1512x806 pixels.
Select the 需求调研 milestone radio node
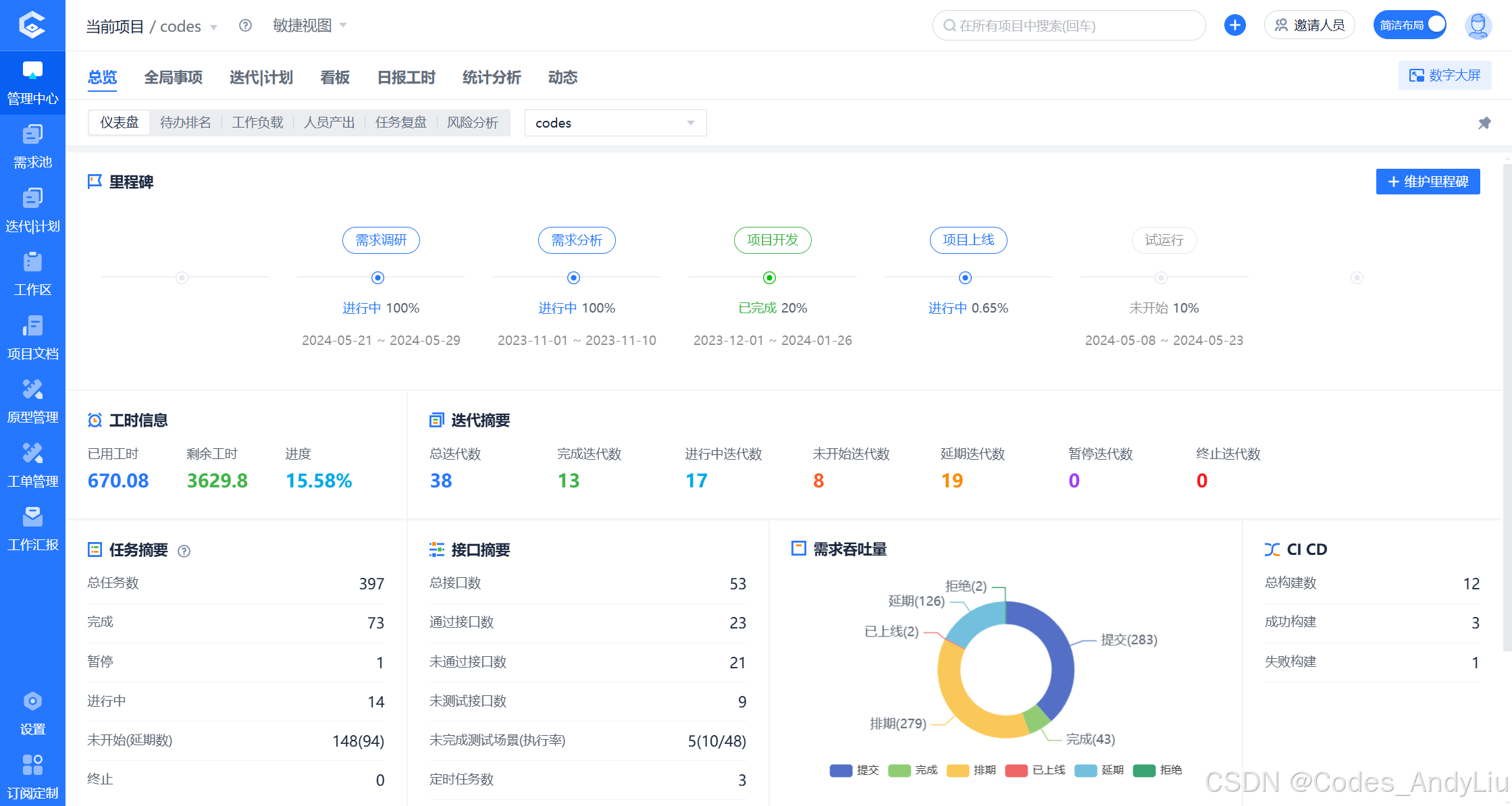pyautogui.click(x=377, y=277)
